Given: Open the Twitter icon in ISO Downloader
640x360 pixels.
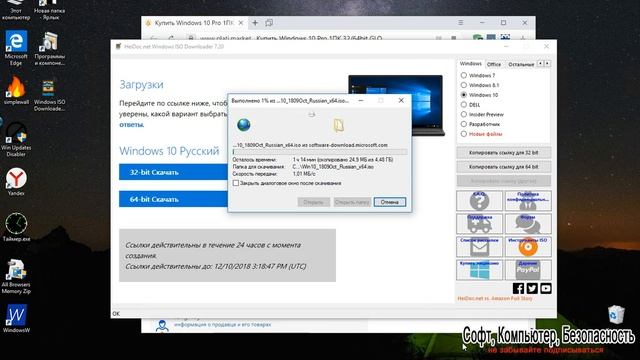Looking at the screenshot, I should pos(532,289).
